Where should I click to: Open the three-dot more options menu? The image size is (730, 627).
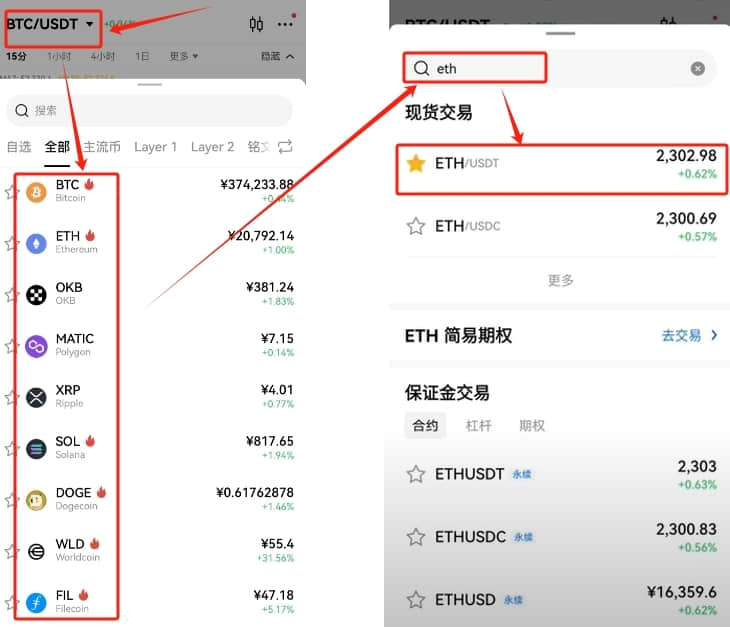(285, 24)
